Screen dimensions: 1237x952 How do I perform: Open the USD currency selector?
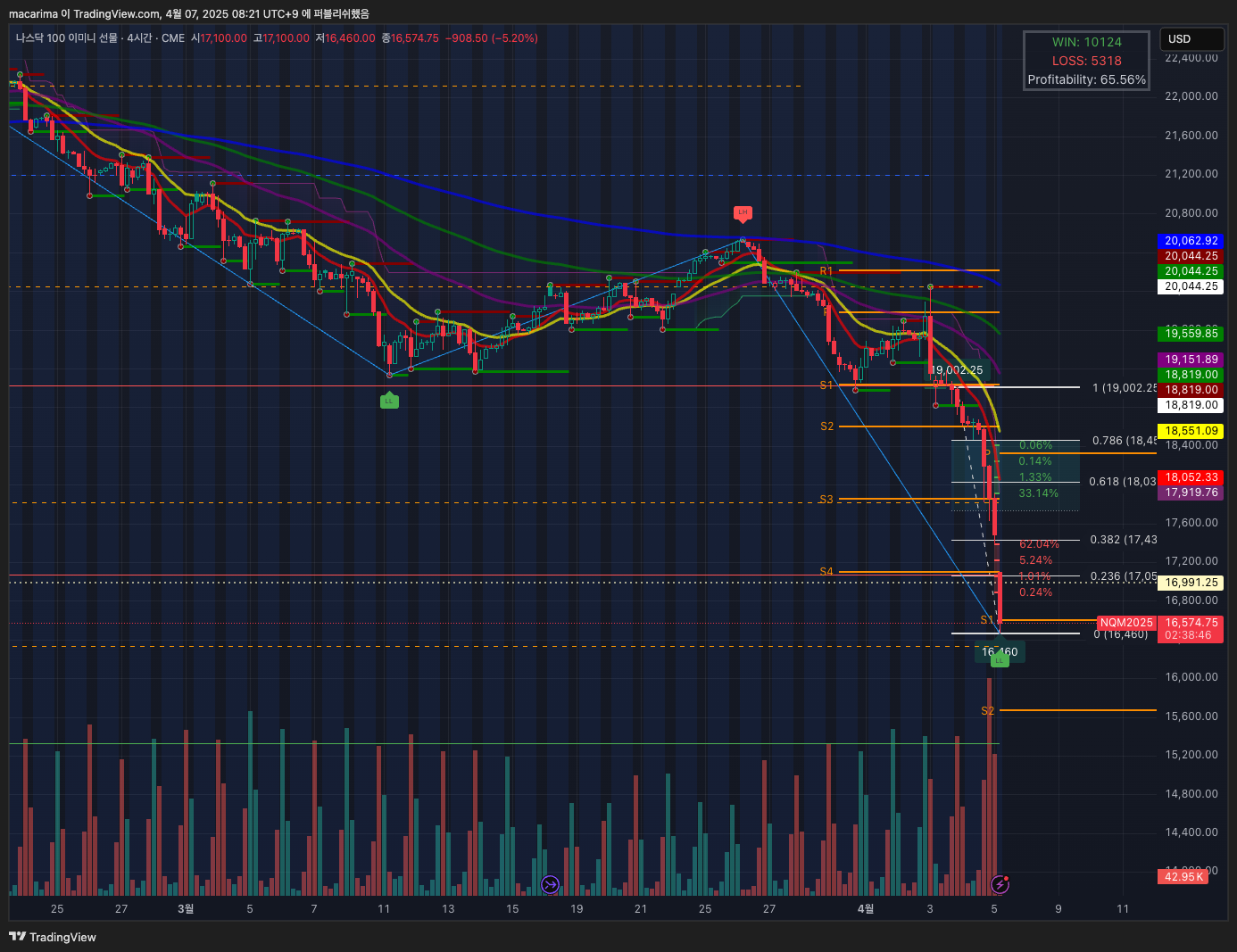(x=1191, y=39)
